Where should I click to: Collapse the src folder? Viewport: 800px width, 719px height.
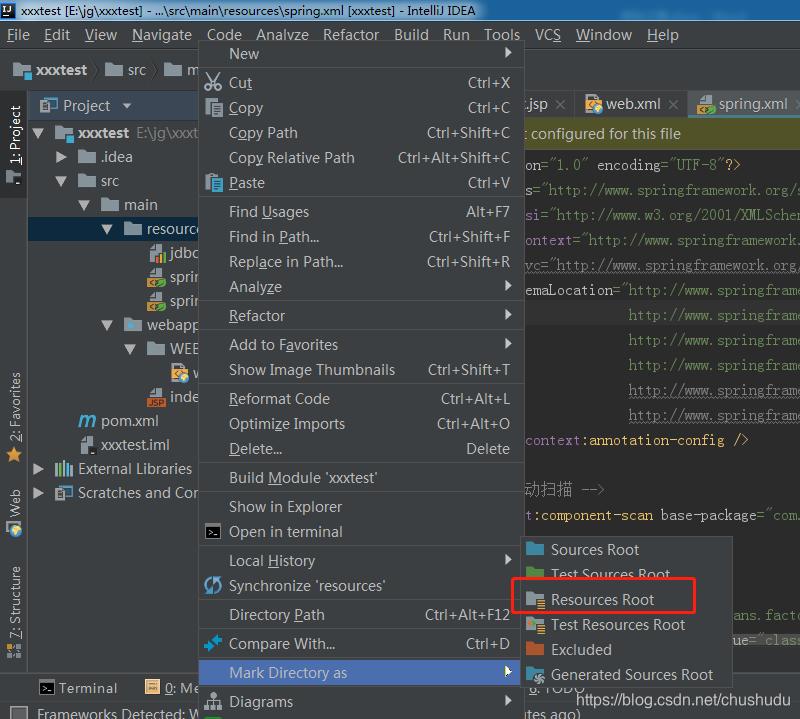tap(61, 181)
